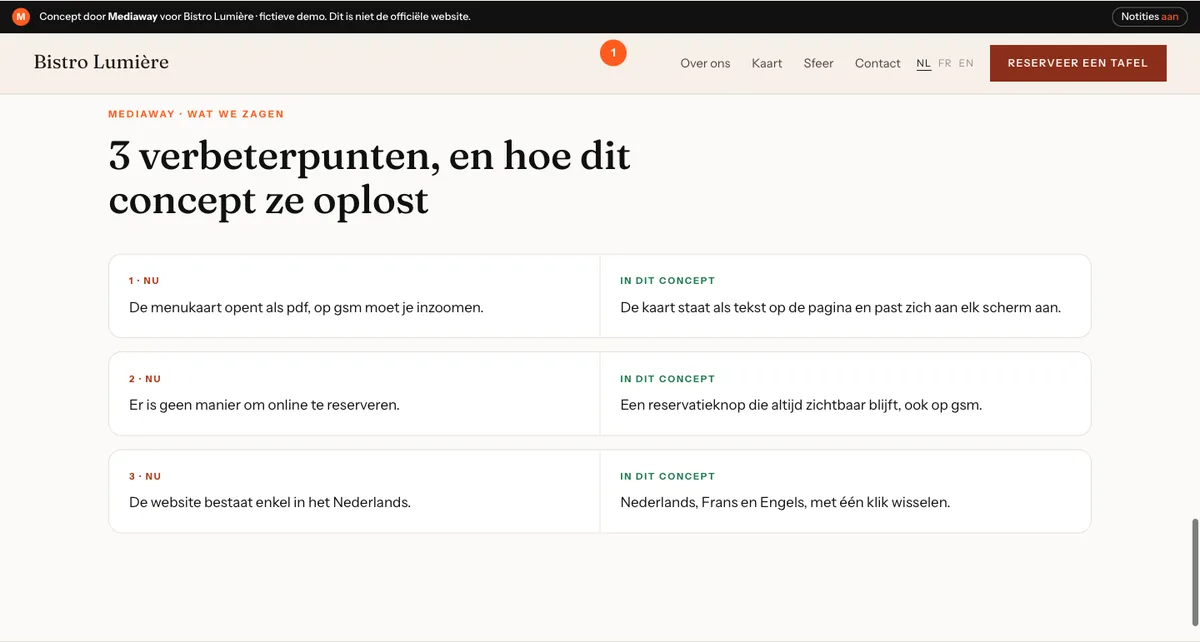The image size is (1200, 642).
Task: Click the orange notification badge numbered 1
Action: tap(613, 53)
